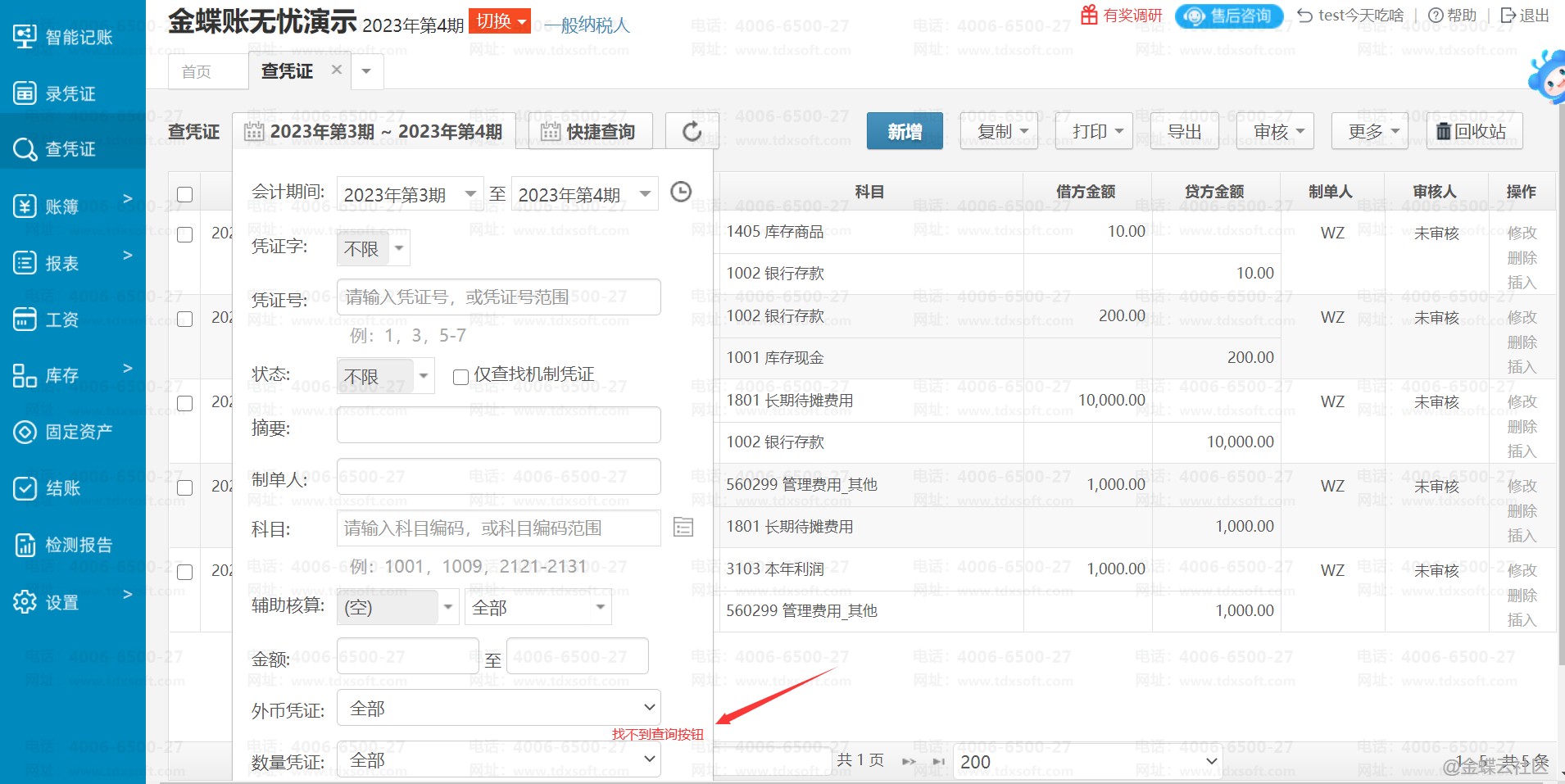
Task: Click the clock icon next to accounting period
Action: [x=680, y=193]
